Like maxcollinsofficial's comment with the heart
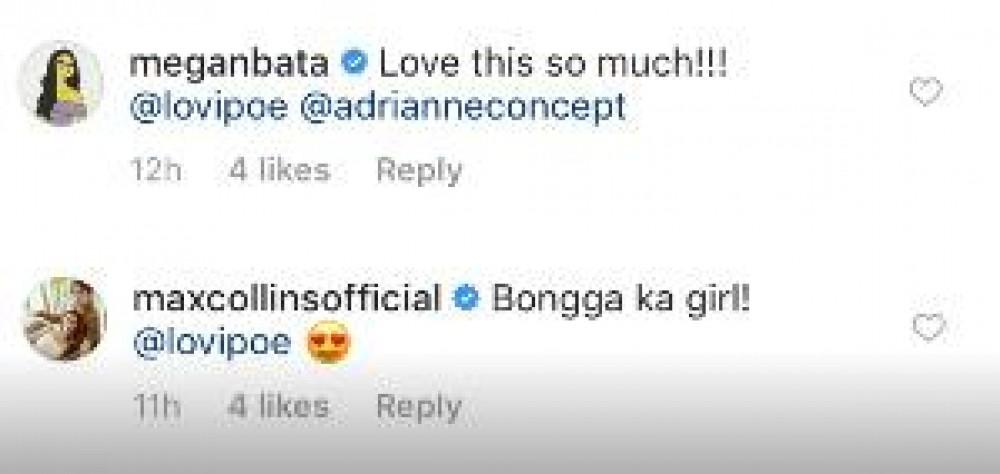Viewport: 1000px width, 474px height. coord(929,327)
